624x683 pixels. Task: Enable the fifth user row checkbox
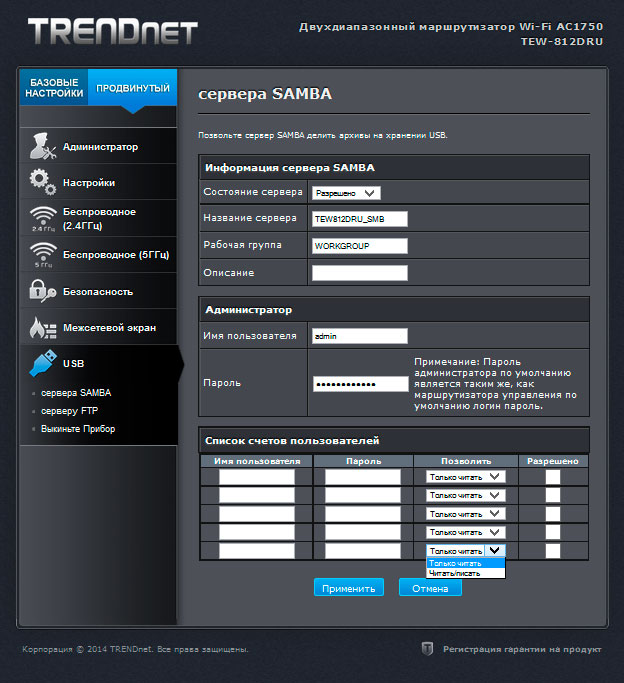click(x=553, y=551)
